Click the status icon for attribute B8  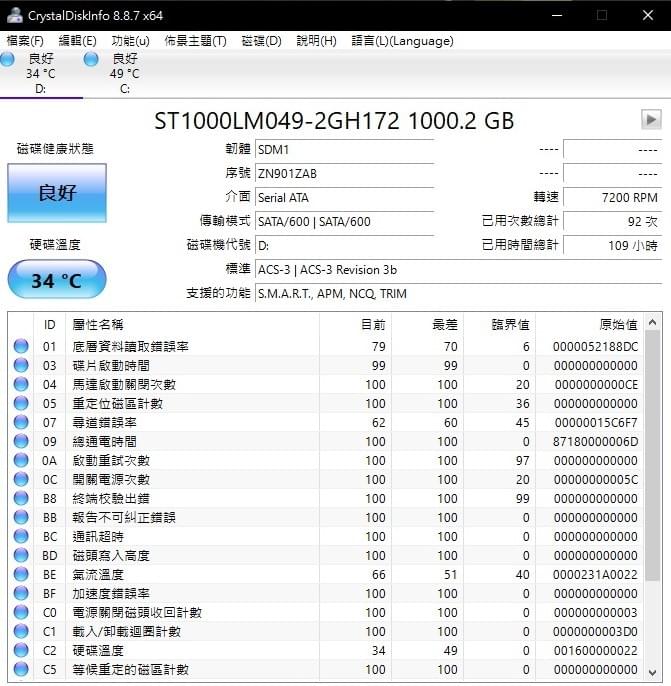click(21, 498)
